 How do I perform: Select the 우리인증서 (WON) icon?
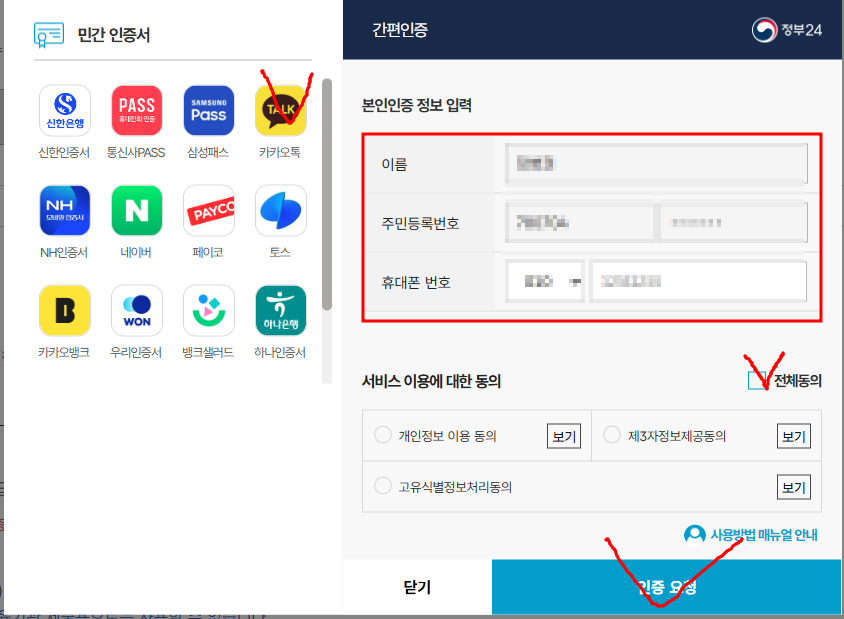[x=137, y=311]
